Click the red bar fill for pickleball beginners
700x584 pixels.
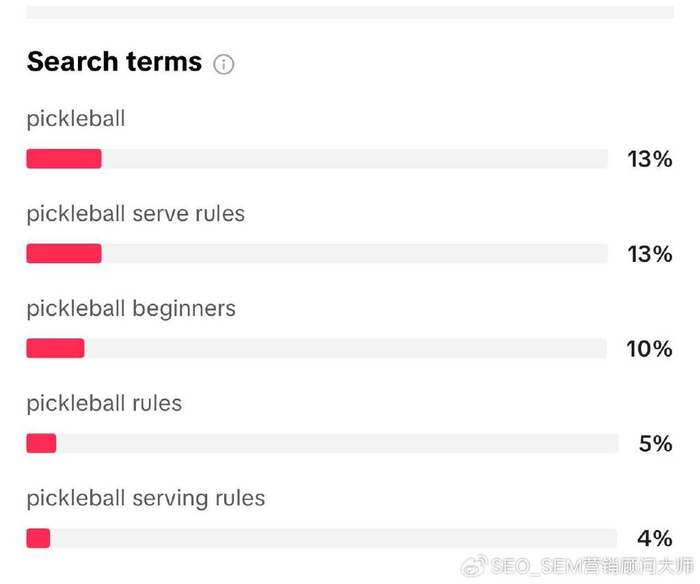55,348
